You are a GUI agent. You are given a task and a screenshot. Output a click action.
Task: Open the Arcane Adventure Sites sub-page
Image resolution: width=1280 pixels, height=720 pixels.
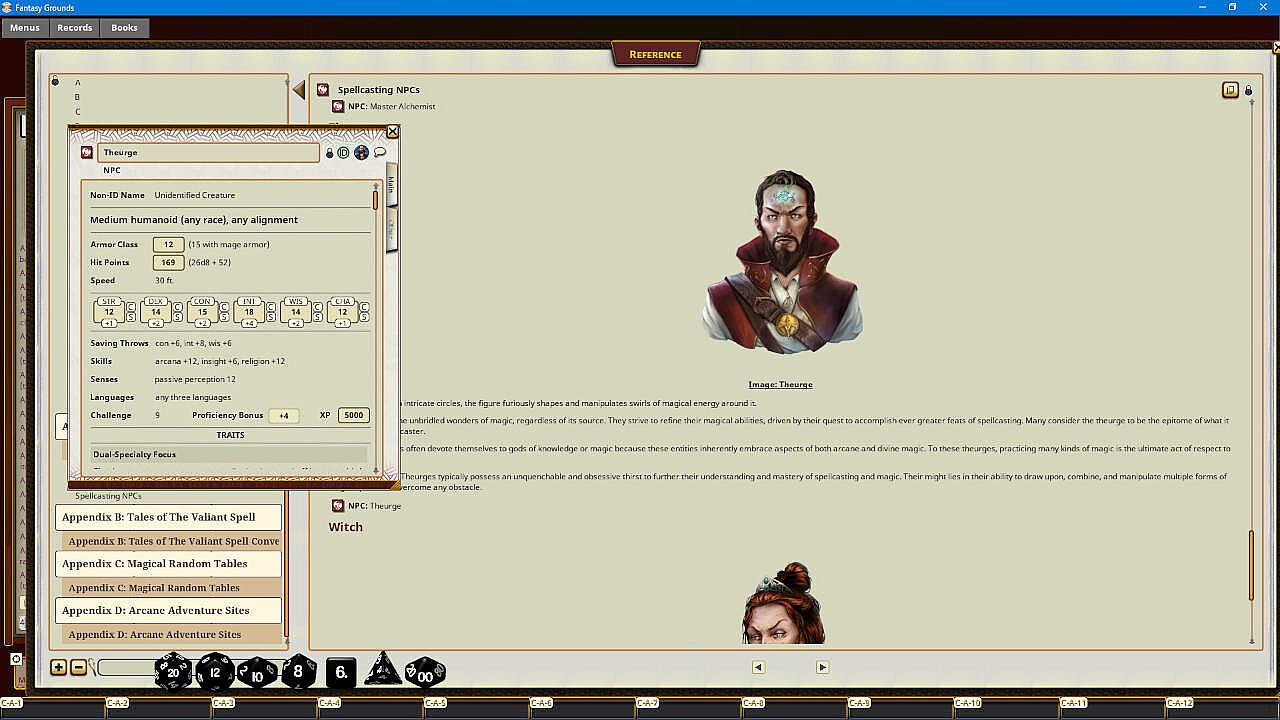(173, 634)
